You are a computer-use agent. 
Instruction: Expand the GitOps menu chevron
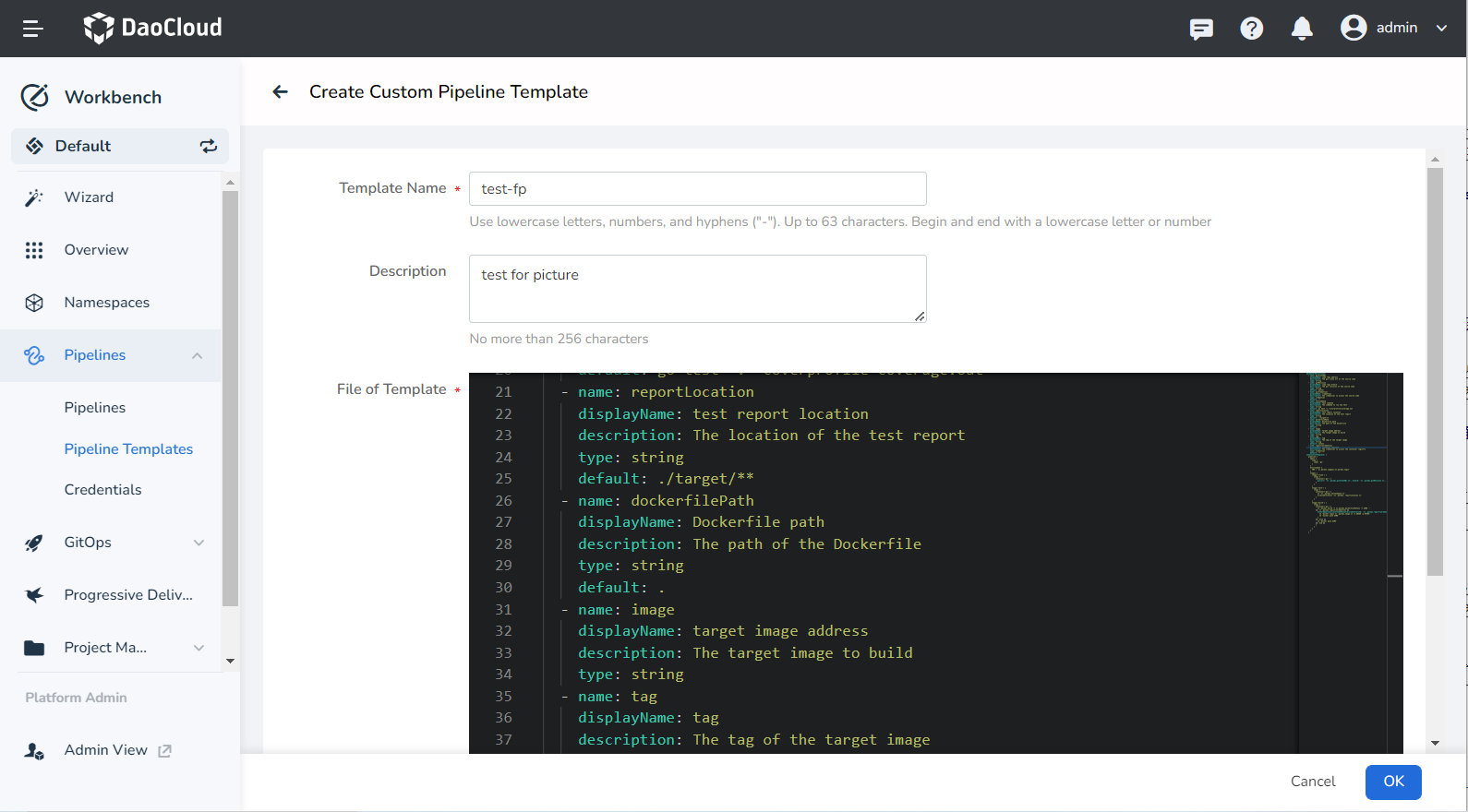coord(199,543)
